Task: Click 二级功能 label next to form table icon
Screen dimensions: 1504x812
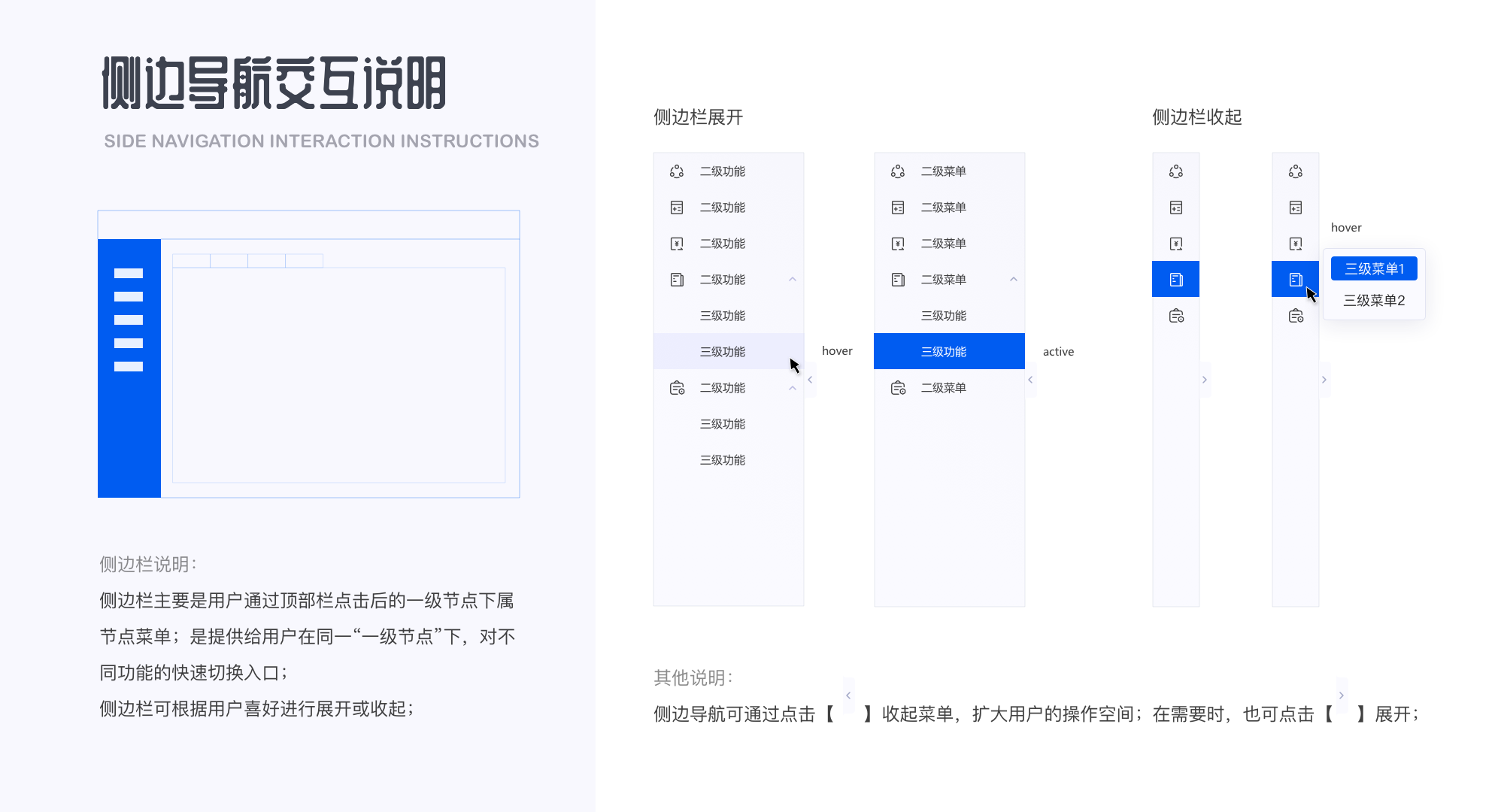Action: [723, 208]
